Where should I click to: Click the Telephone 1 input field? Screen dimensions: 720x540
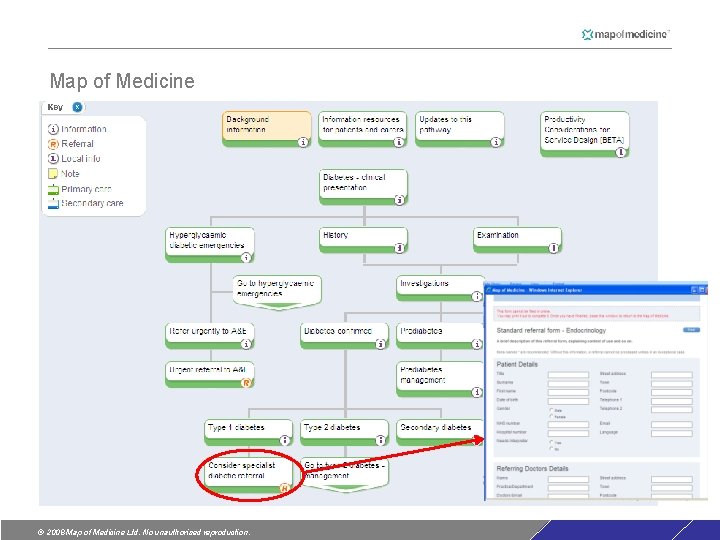click(672, 401)
